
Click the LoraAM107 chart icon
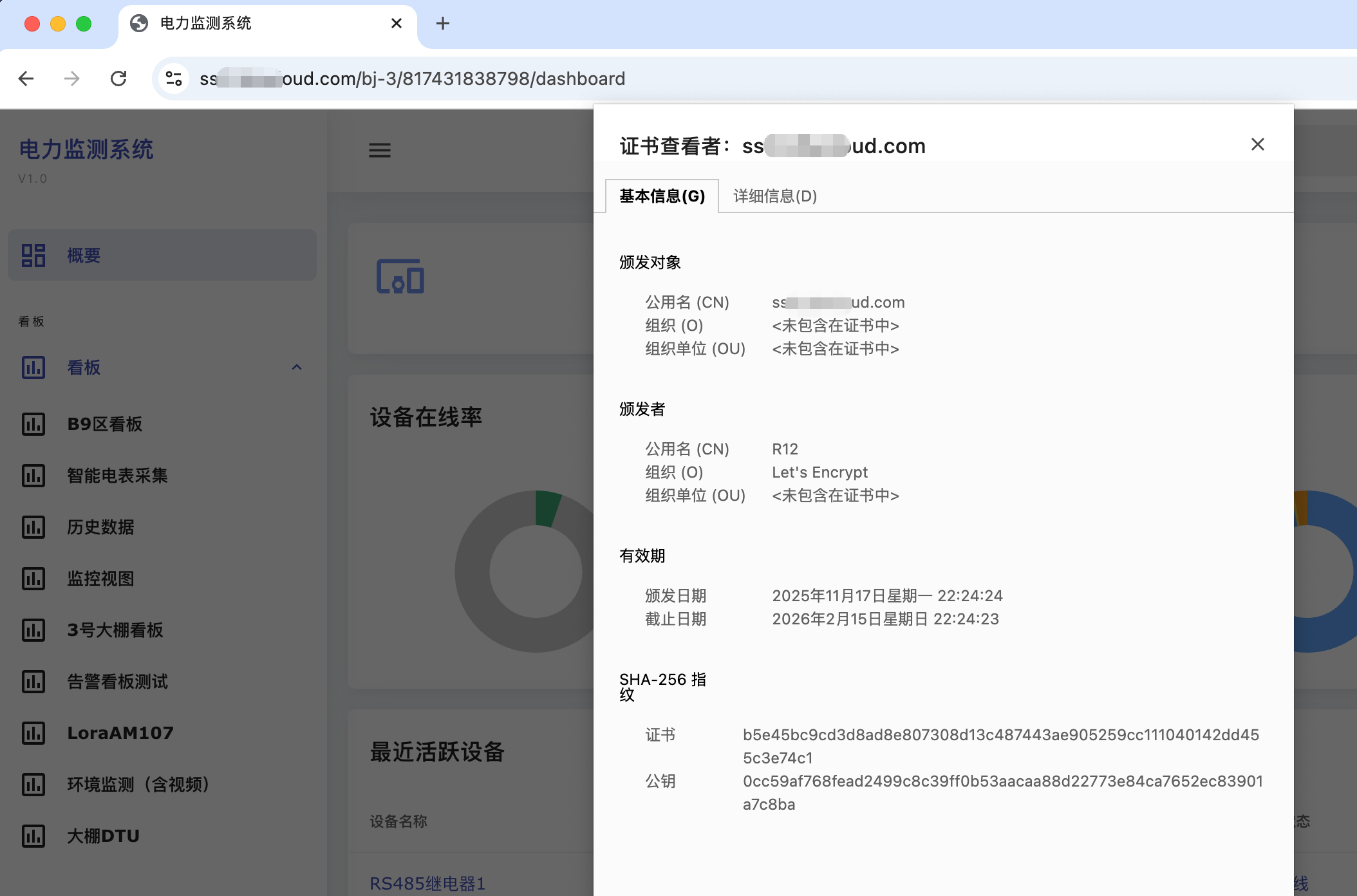pyautogui.click(x=33, y=733)
